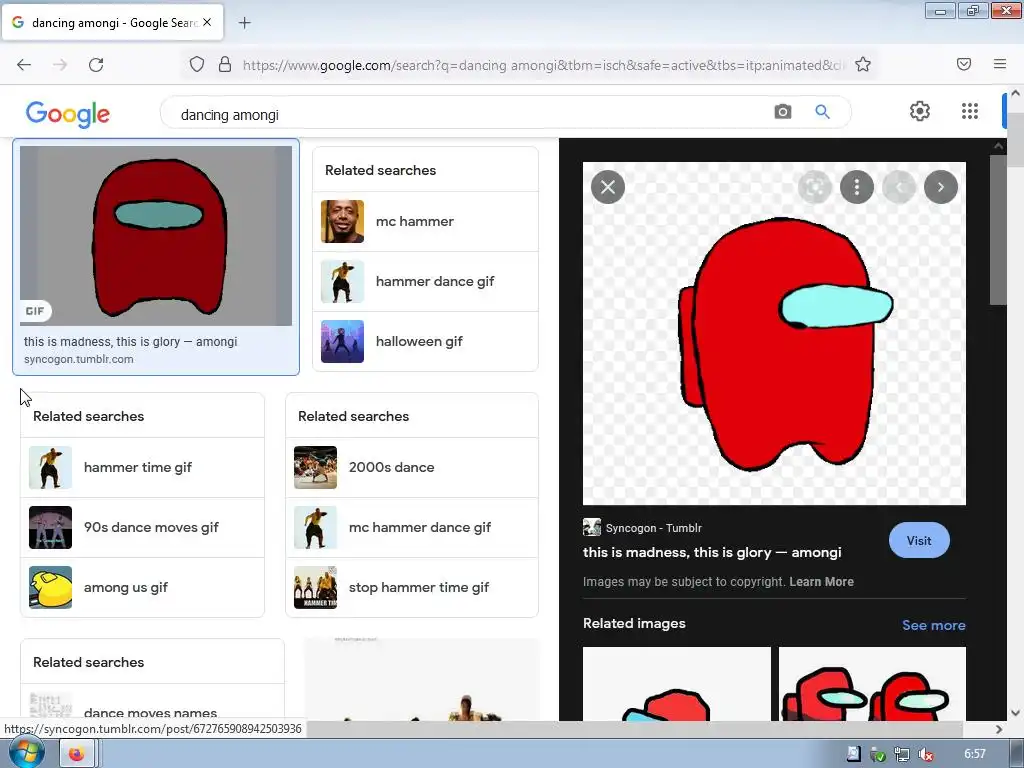The height and width of the screenshot is (768, 1024).
Task: Click See more related images
Action: point(933,625)
